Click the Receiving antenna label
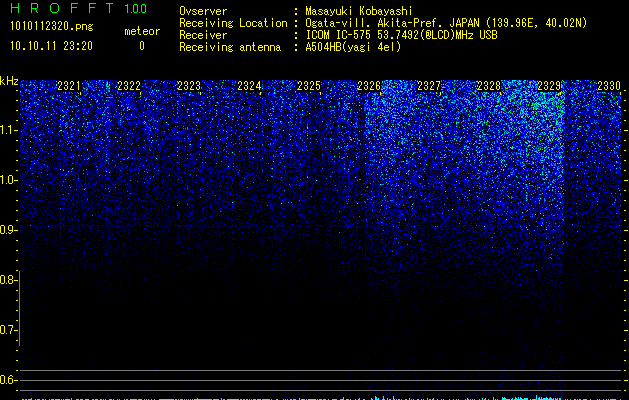The height and width of the screenshot is (400, 629). 230,47
